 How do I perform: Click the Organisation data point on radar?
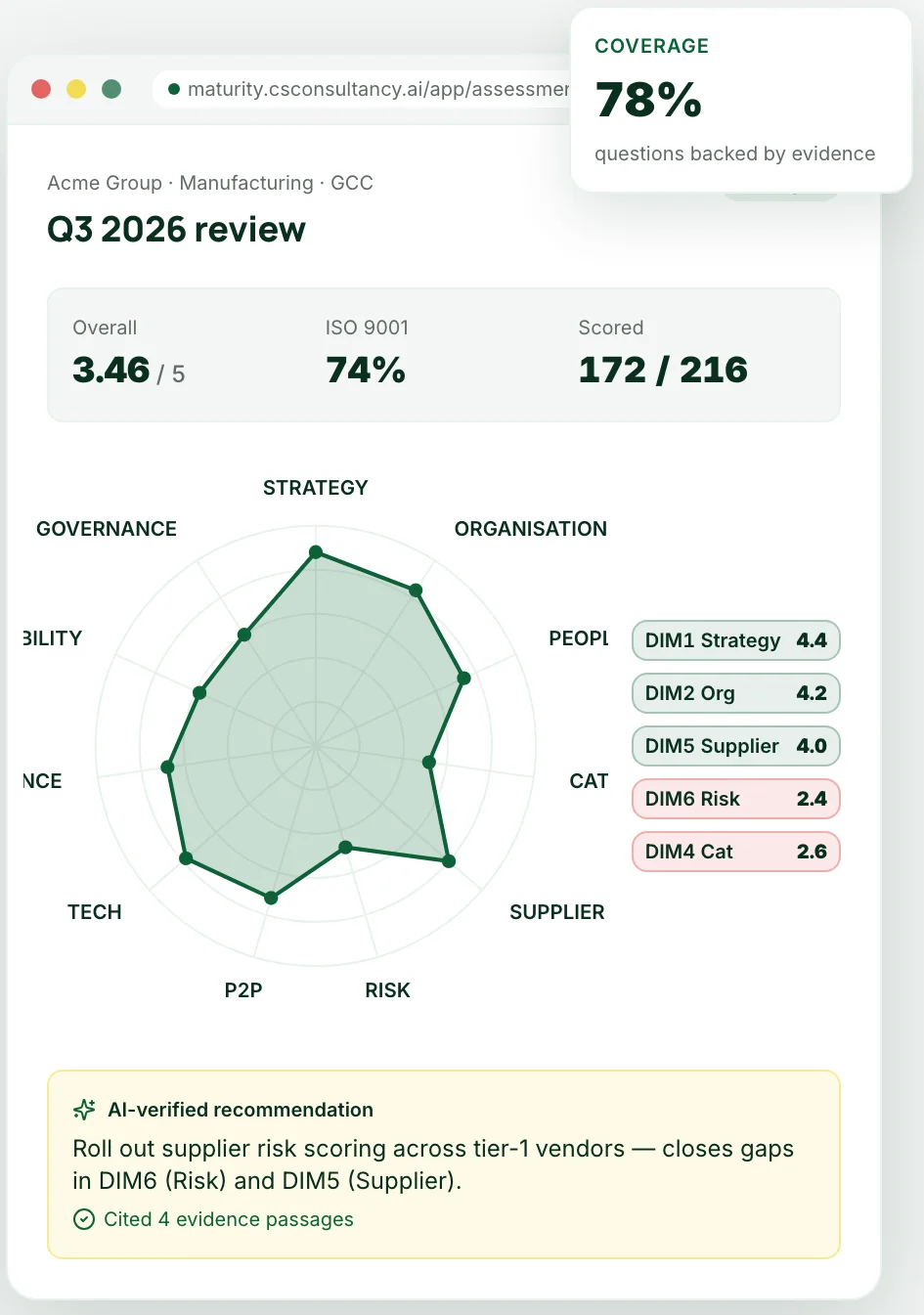point(416,591)
